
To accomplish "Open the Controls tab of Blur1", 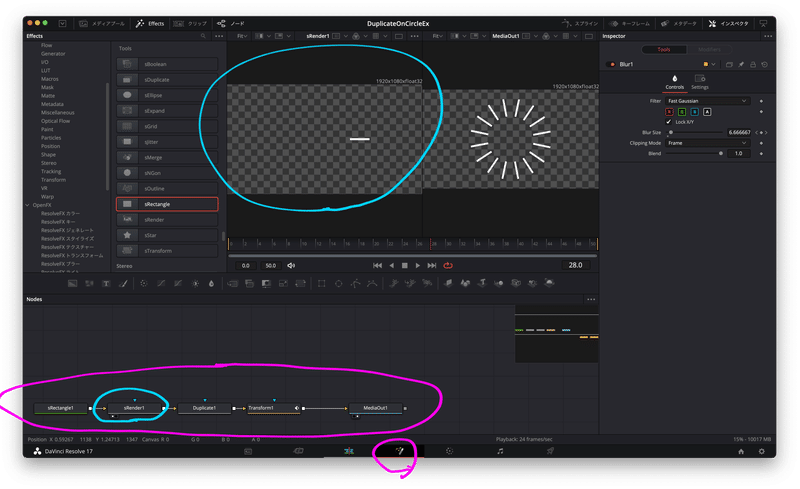I will point(674,82).
